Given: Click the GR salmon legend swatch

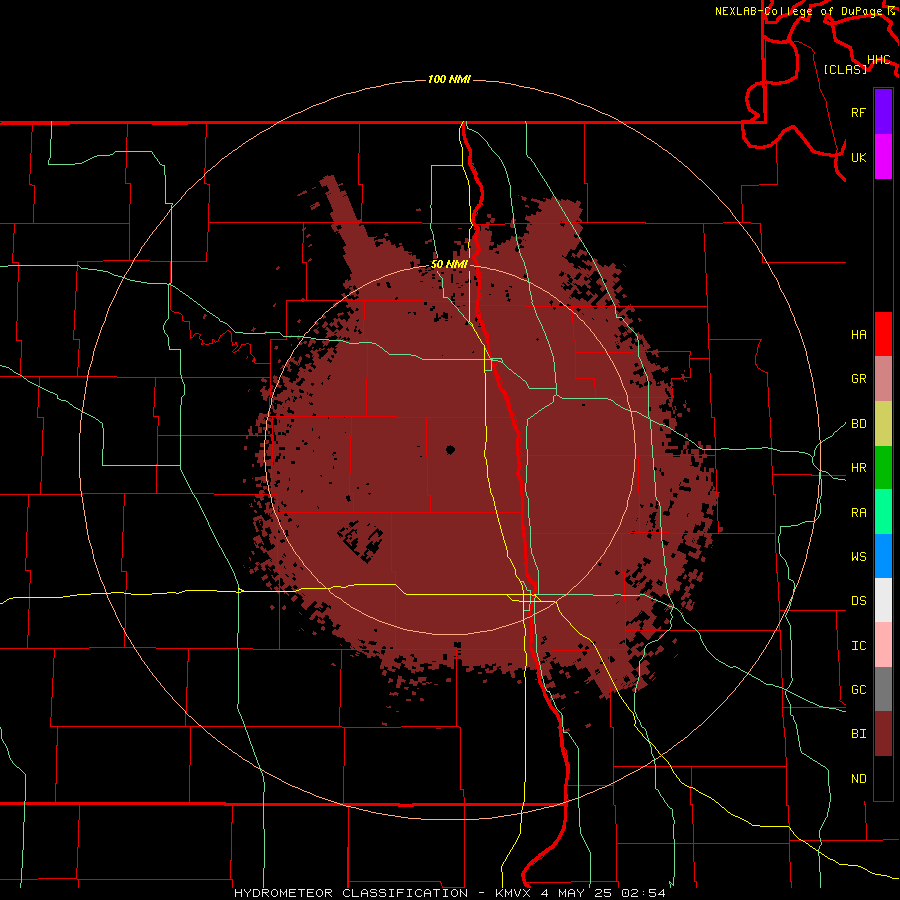Looking at the screenshot, I should click(883, 379).
